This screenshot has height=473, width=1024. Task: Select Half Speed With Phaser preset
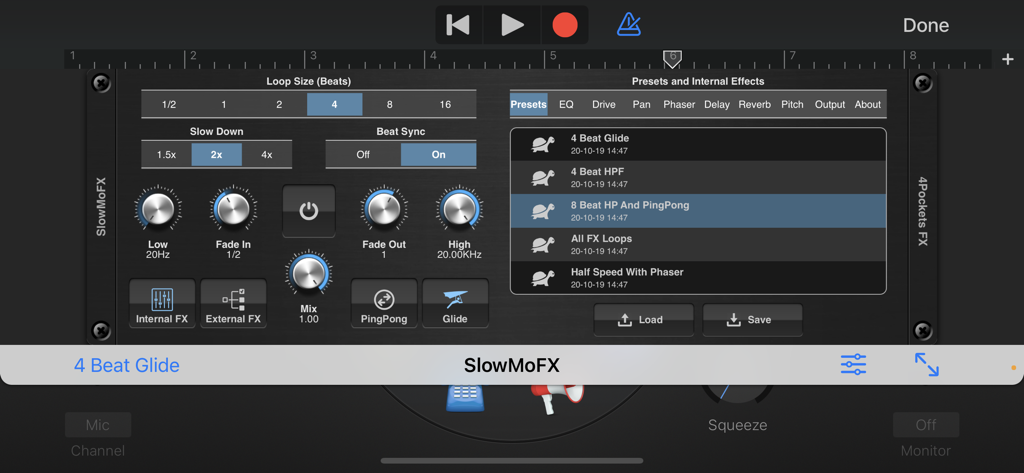tap(698, 277)
